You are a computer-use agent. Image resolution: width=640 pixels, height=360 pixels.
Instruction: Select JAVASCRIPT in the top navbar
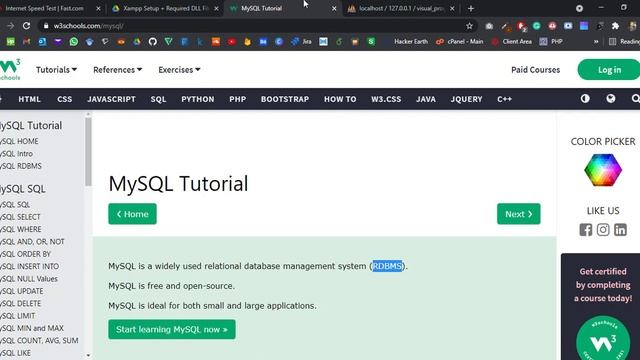pos(111,99)
